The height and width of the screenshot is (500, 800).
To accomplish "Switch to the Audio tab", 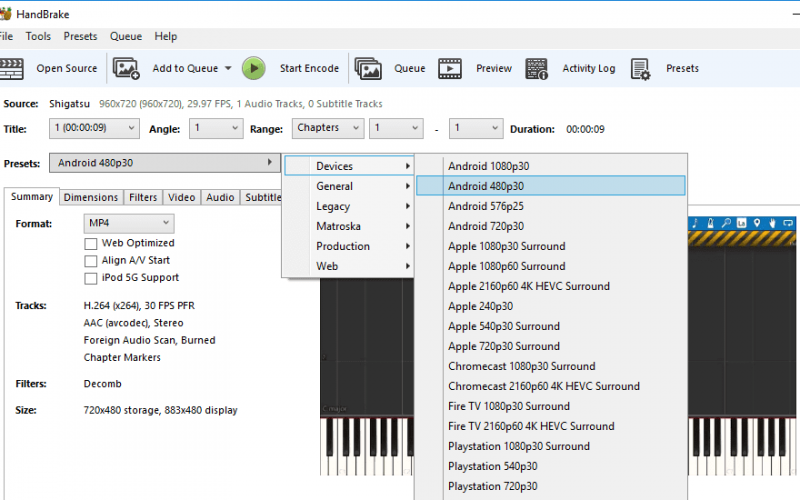I will 220,197.
